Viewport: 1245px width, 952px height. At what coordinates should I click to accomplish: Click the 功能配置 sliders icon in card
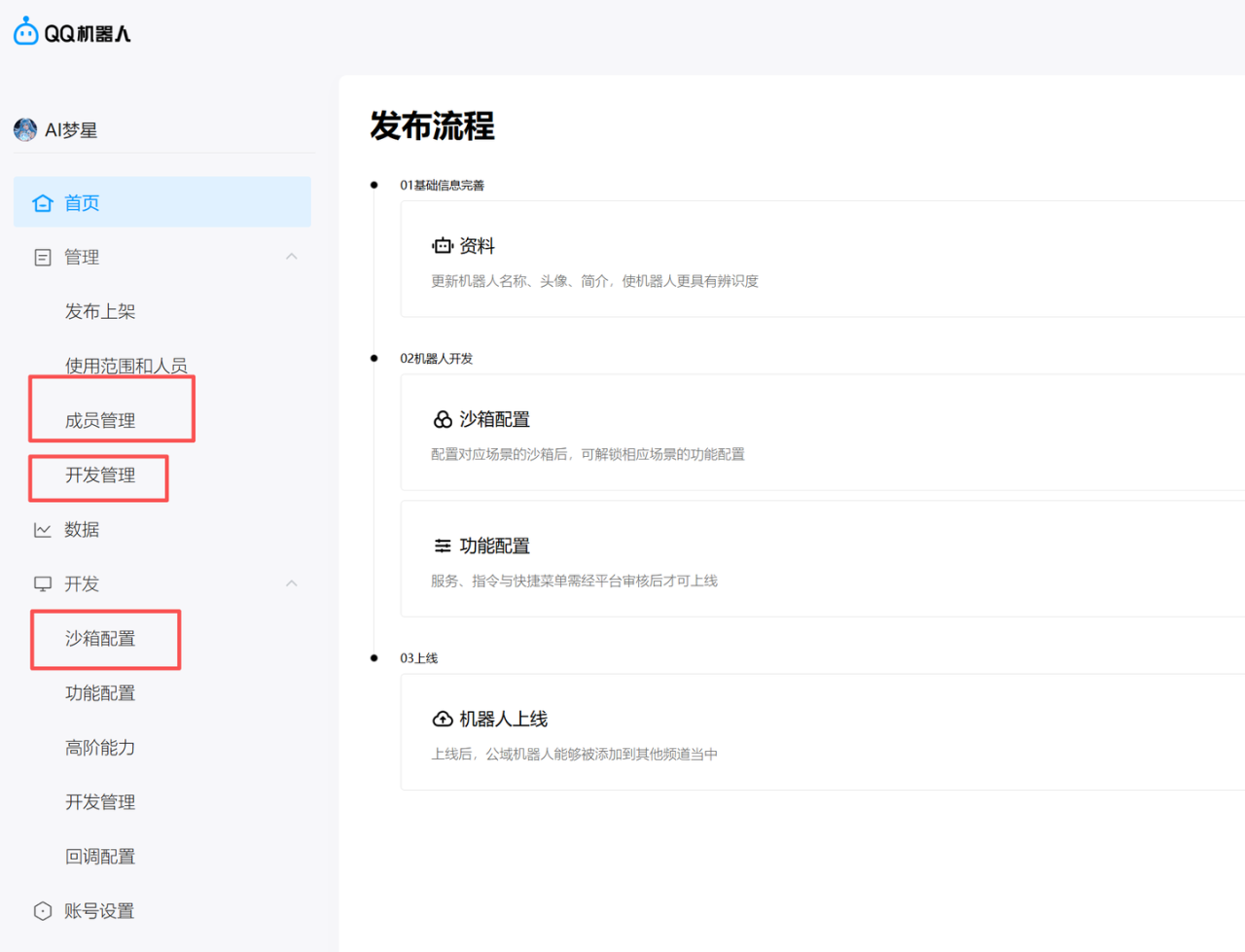pyautogui.click(x=443, y=546)
